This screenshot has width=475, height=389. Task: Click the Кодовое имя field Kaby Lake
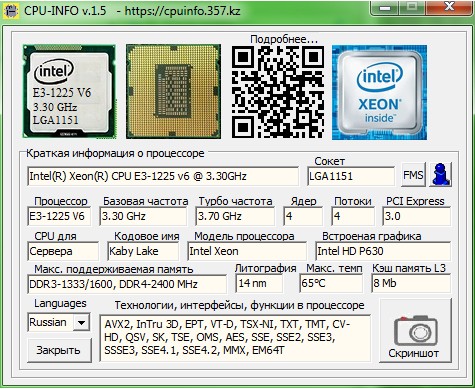143,251
